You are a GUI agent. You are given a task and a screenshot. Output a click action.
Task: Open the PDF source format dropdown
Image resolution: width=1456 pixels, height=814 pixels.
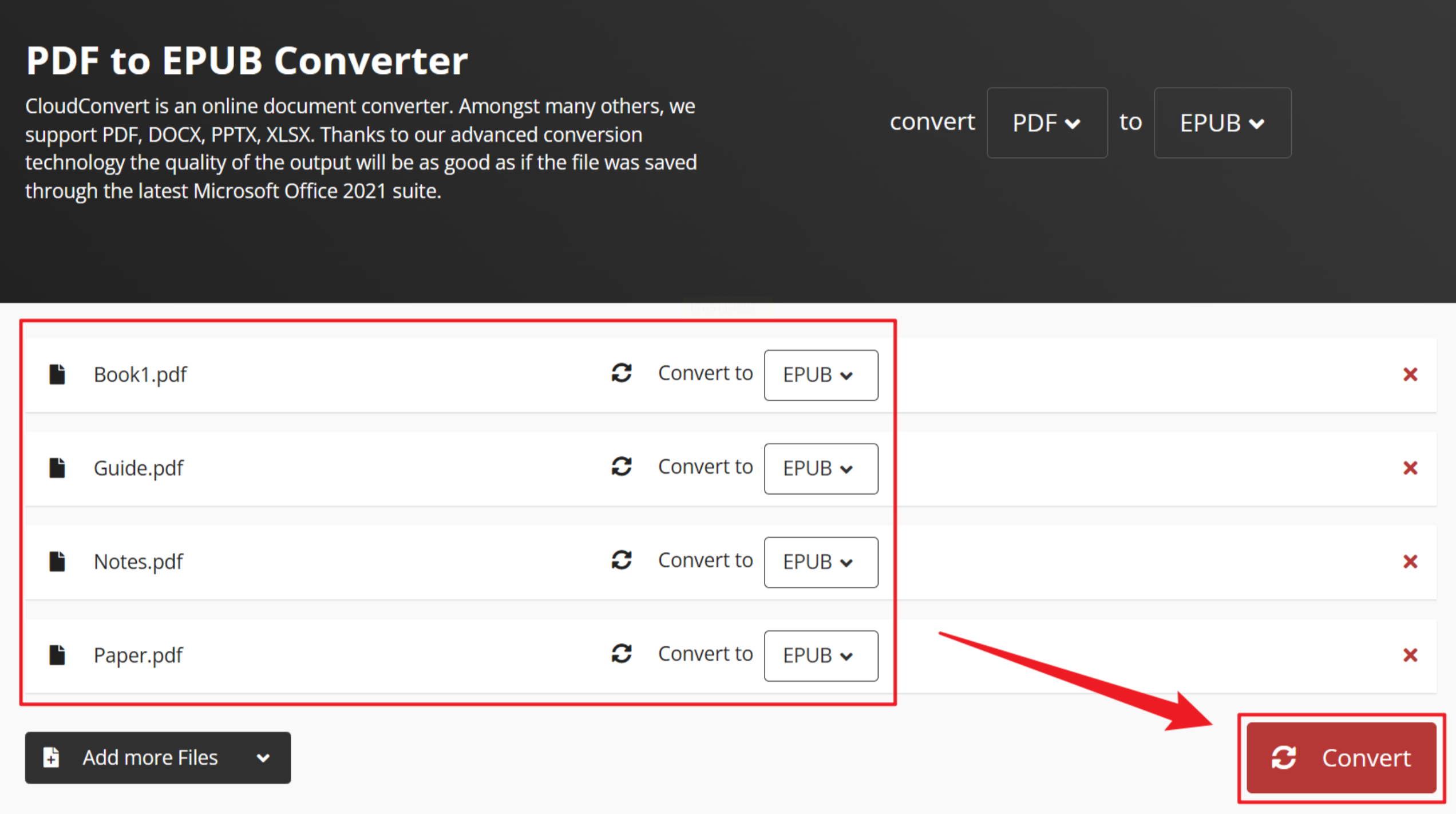point(1047,123)
